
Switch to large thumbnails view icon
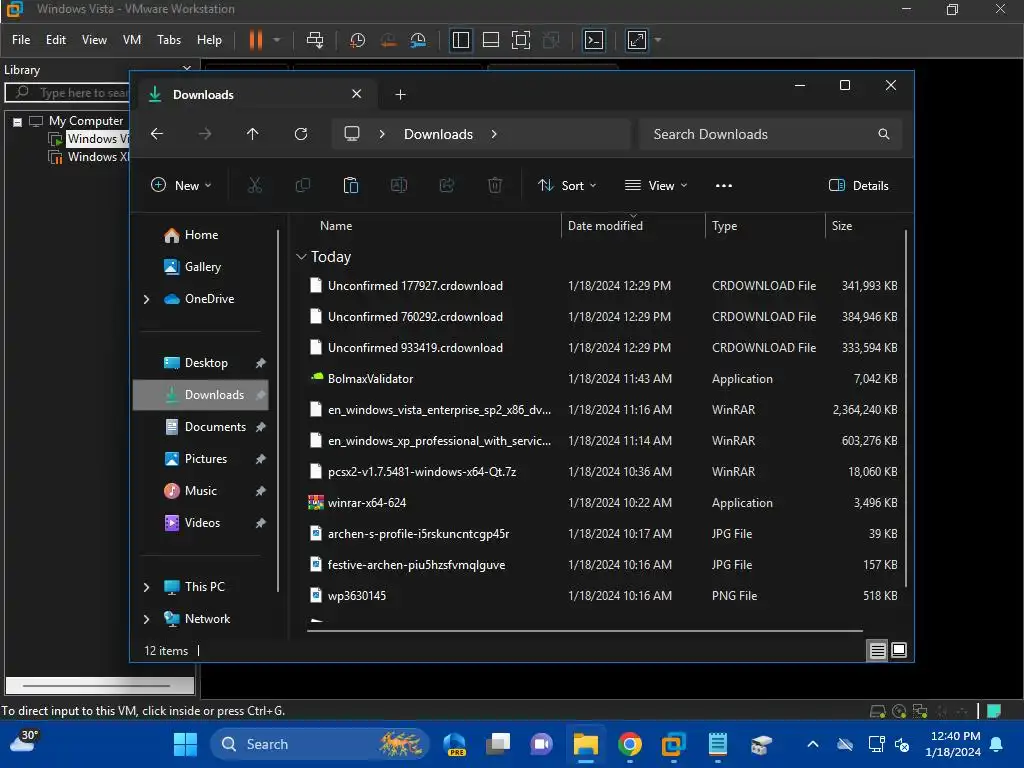pos(899,650)
